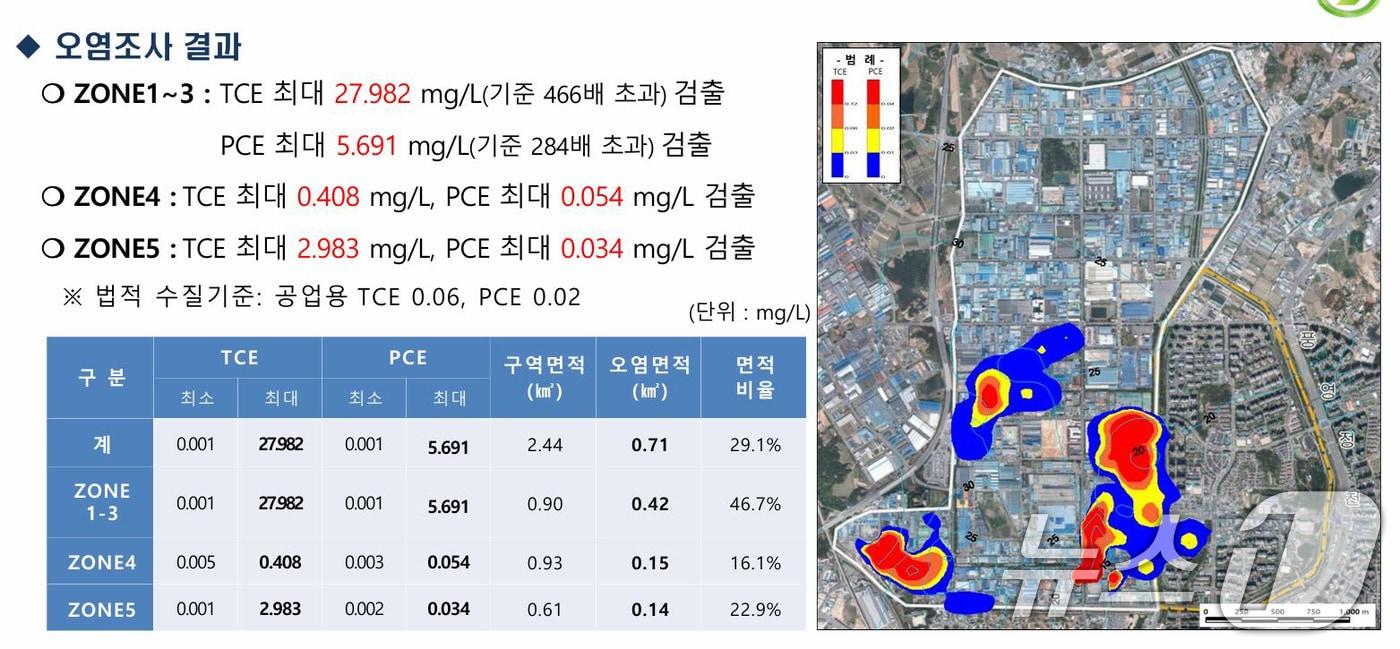Select the 구 분 header cell
The height and width of the screenshot is (649, 1400).
pos(99,376)
